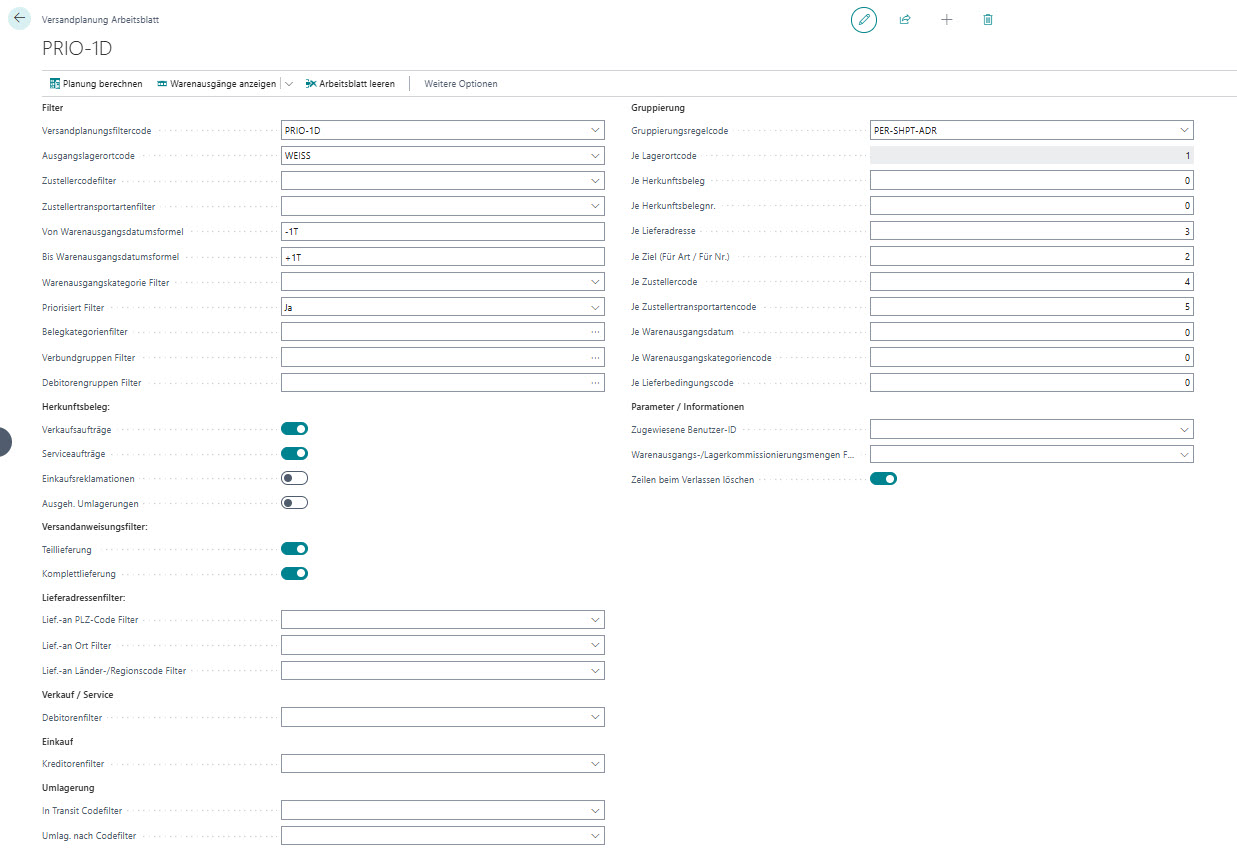Click Je Warenausgangskategoriencode value field

[1032, 357]
